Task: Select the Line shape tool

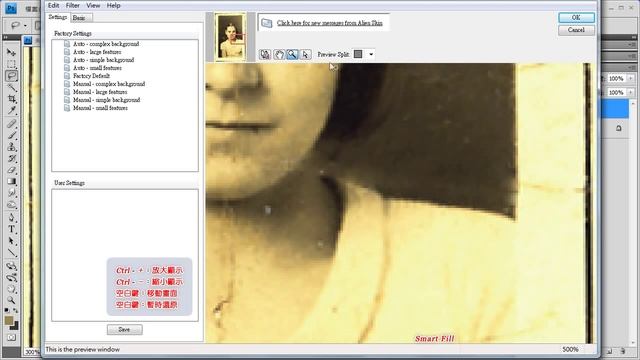Action: pyautogui.click(x=11, y=253)
